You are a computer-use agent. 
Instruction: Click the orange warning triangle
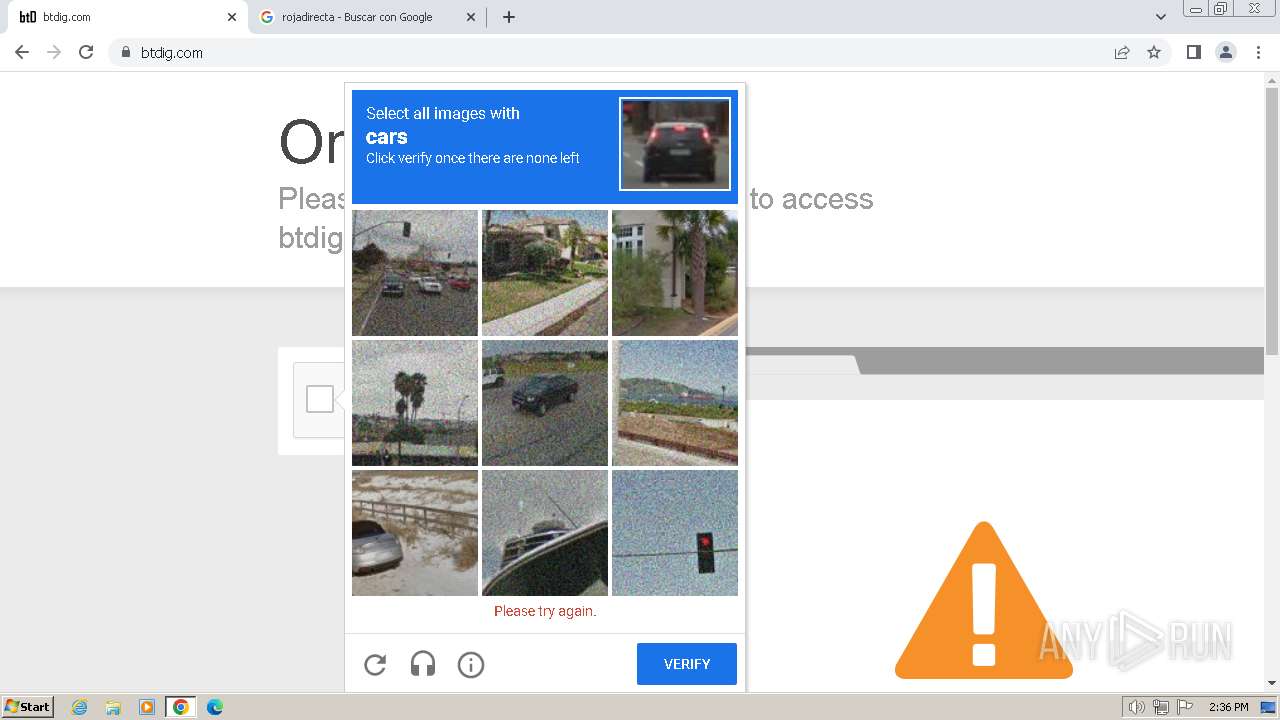(984, 600)
